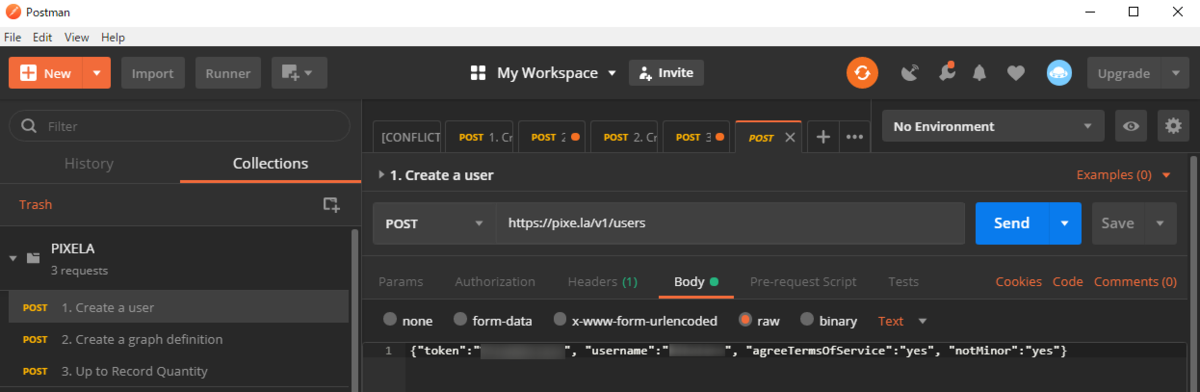The height and width of the screenshot is (392, 1200).
Task: Open the Headers (1) tab
Action: (602, 282)
